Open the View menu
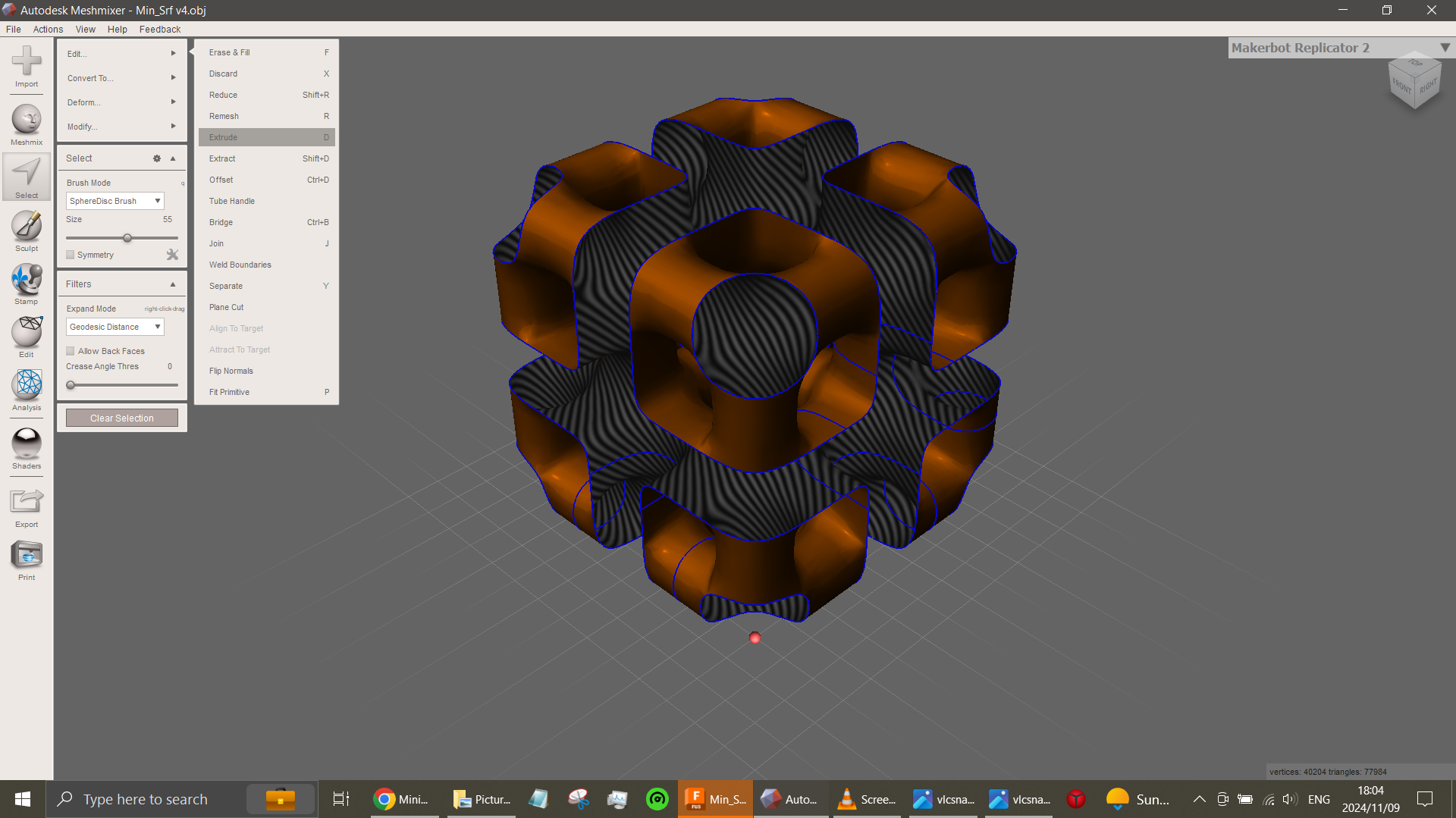Image resolution: width=1456 pixels, height=818 pixels. (85, 30)
